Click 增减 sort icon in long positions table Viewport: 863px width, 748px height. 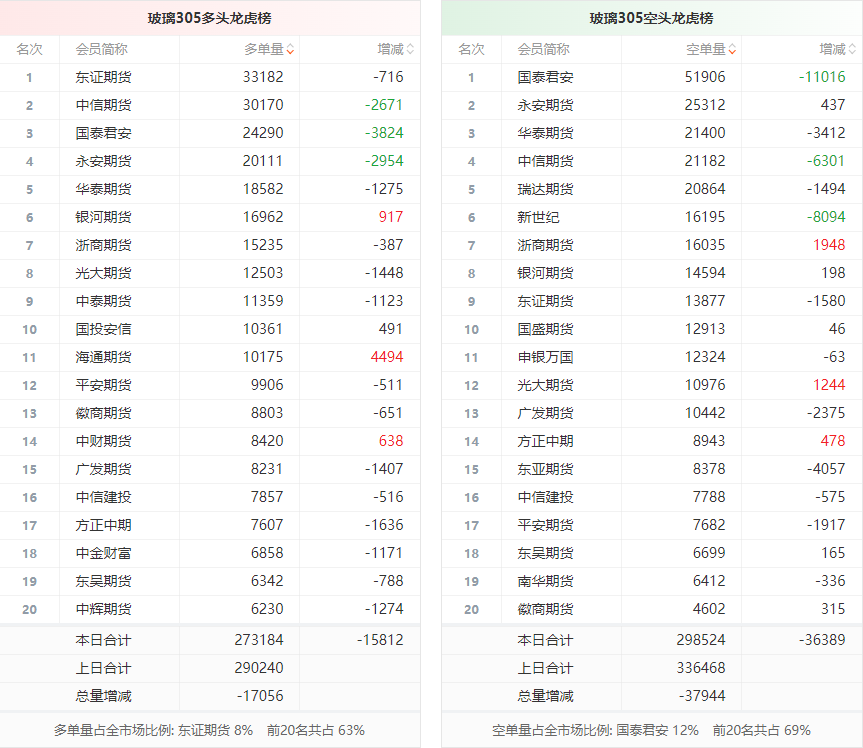pos(410,49)
